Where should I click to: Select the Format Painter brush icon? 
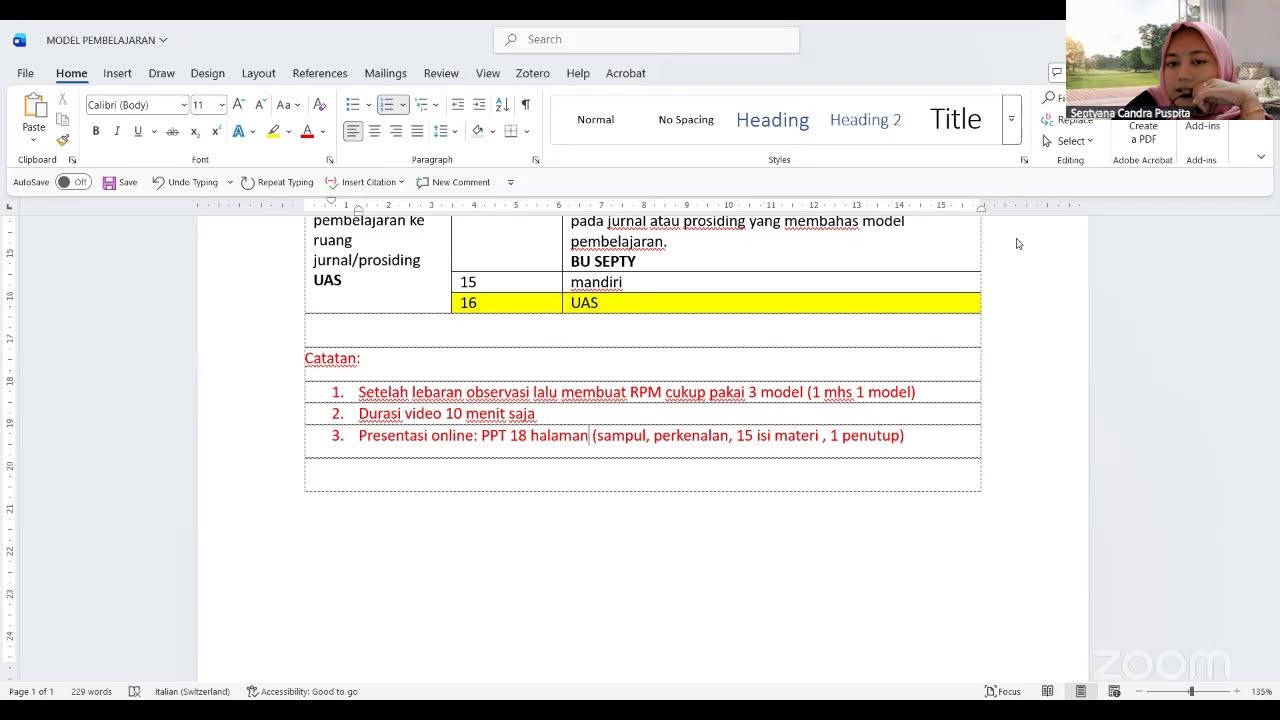coord(62,140)
